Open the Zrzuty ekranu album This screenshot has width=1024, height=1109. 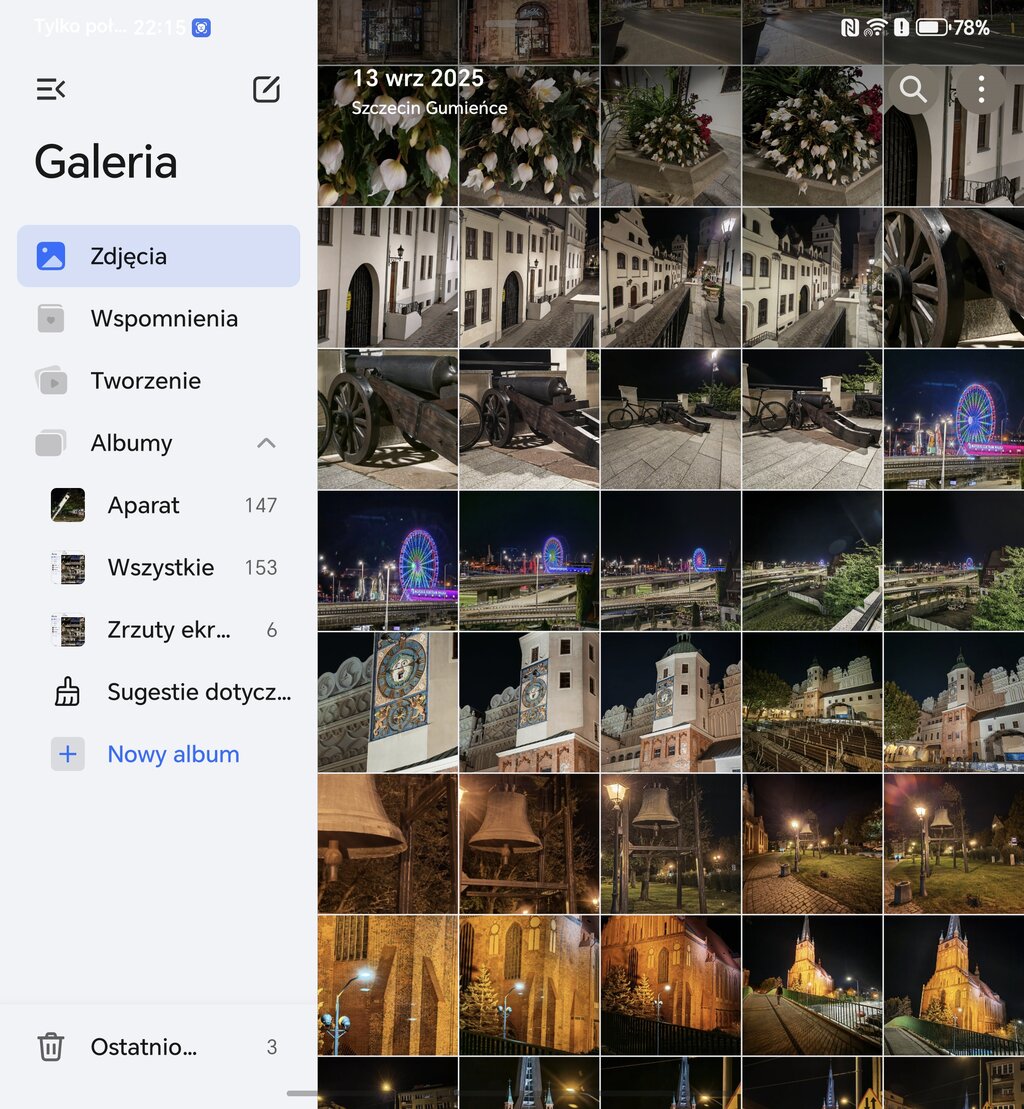(168, 630)
